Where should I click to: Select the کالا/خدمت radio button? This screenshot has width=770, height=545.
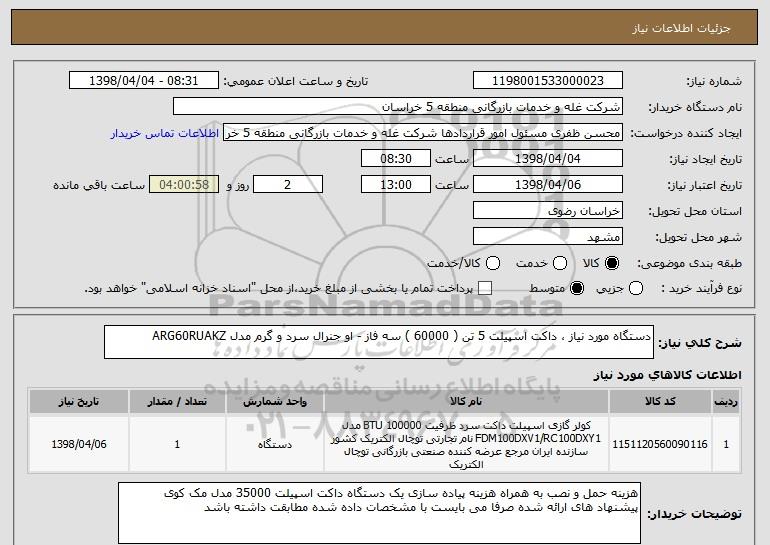[x=493, y=264]
